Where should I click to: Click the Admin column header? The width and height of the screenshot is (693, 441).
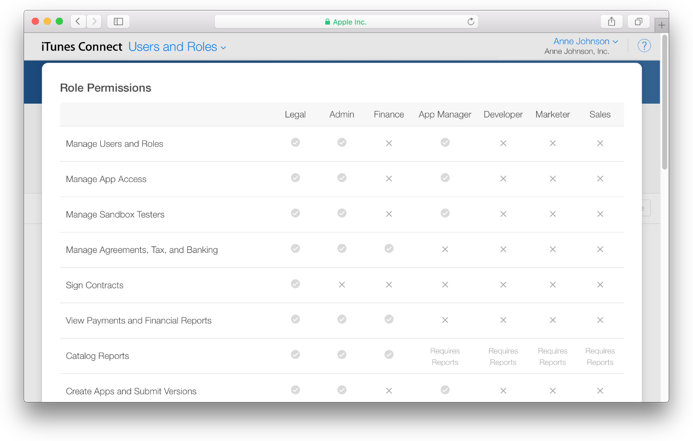[x=342, y=114]
